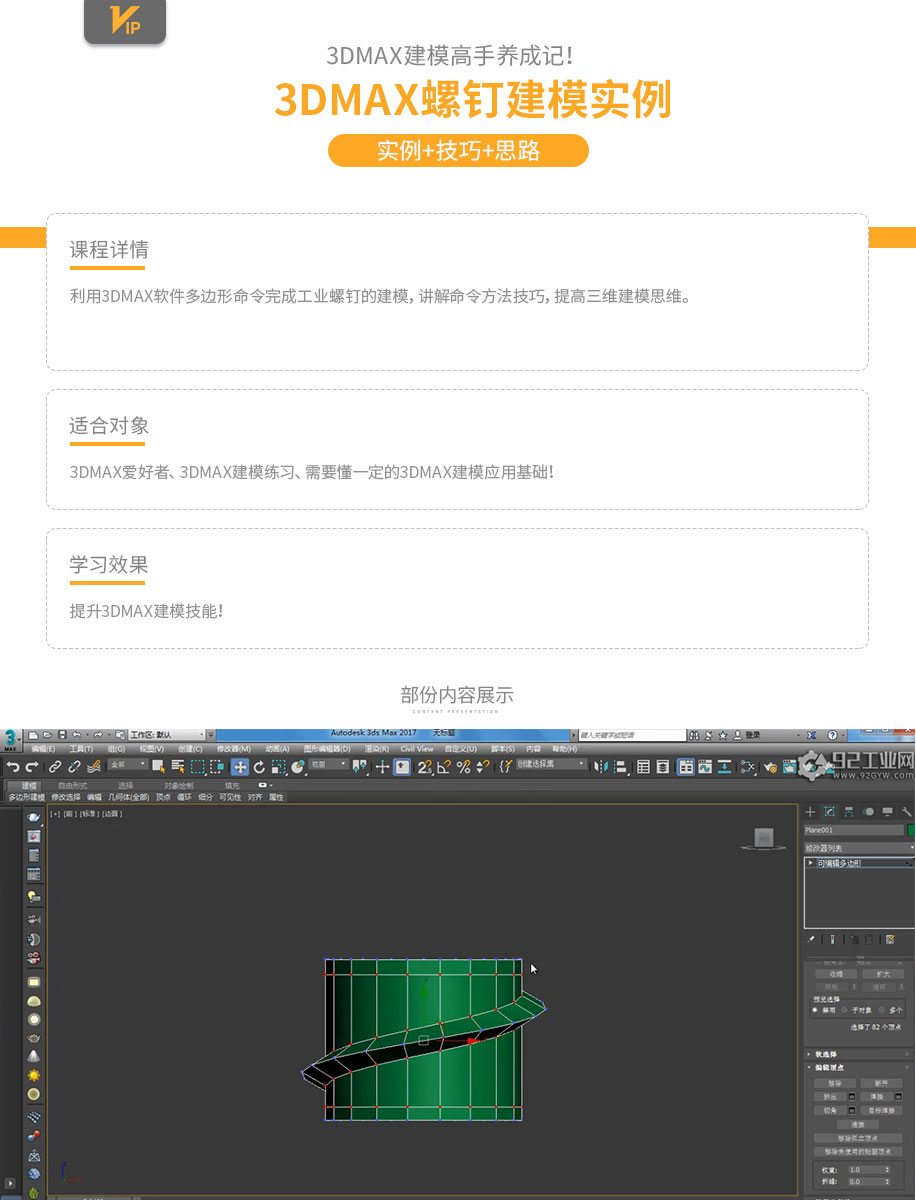Open the Hierarchy panel tab icon

pyautogui.click(x=849, y=812)
